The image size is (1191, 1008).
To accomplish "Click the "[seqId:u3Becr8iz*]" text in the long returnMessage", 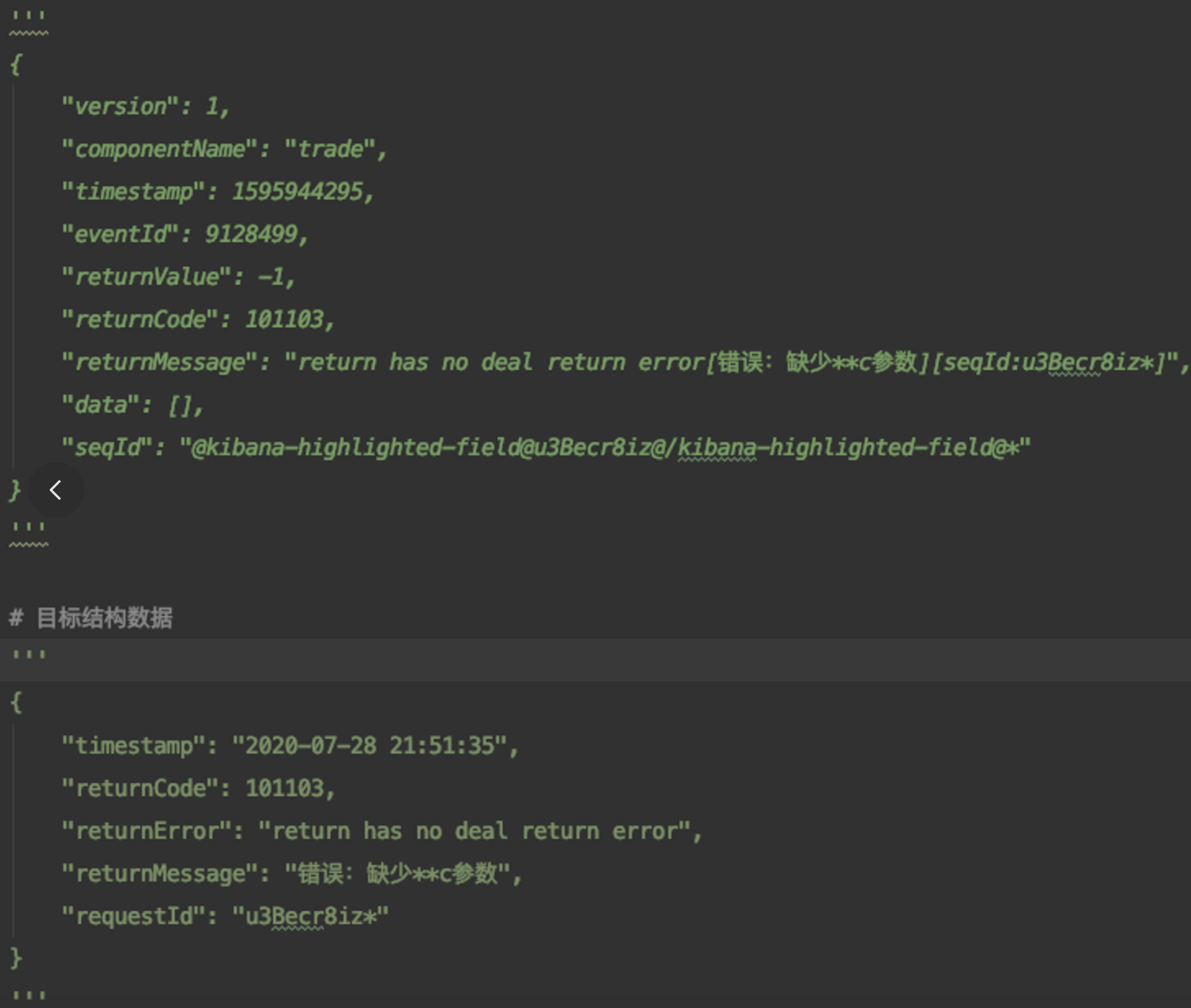I will point(1048,362).
